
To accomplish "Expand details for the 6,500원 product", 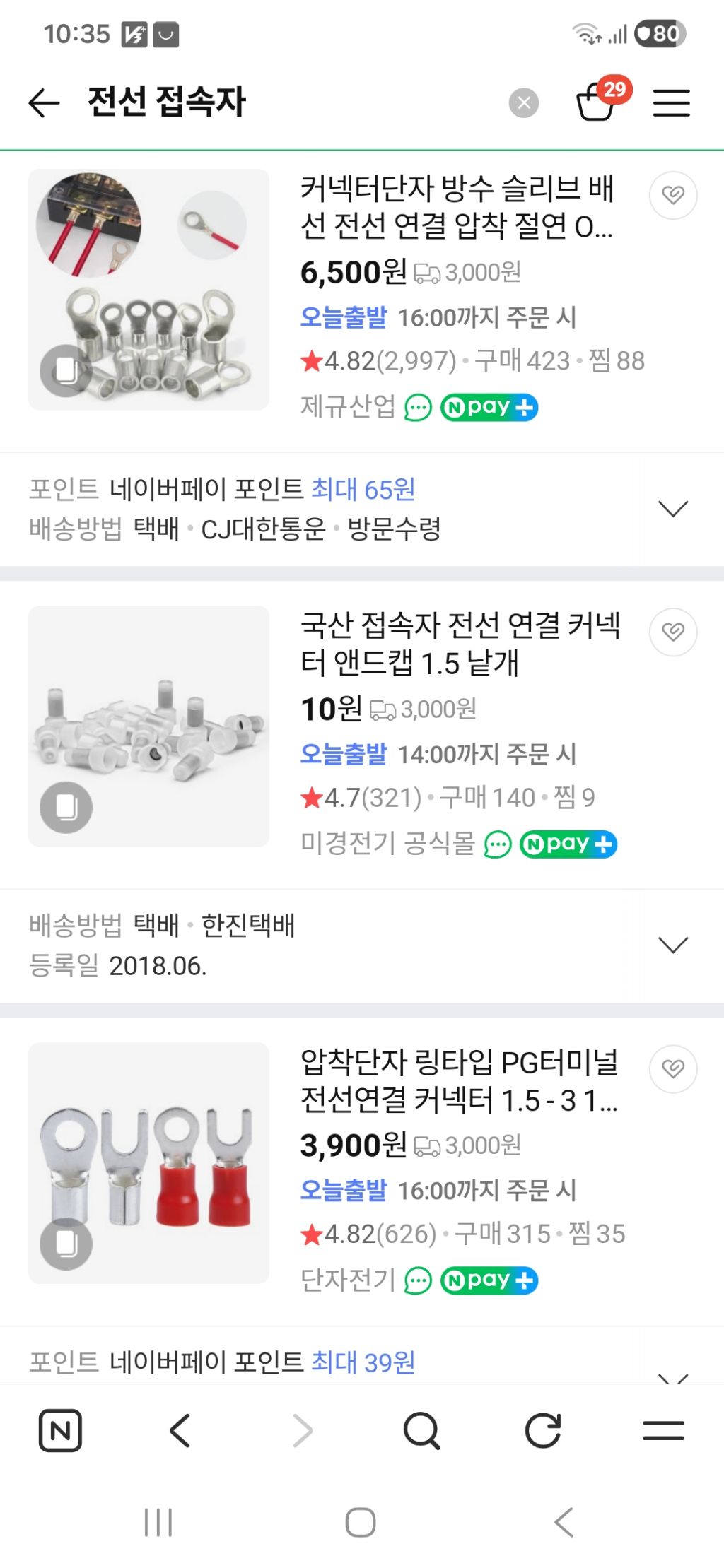I will coord(672,509).
